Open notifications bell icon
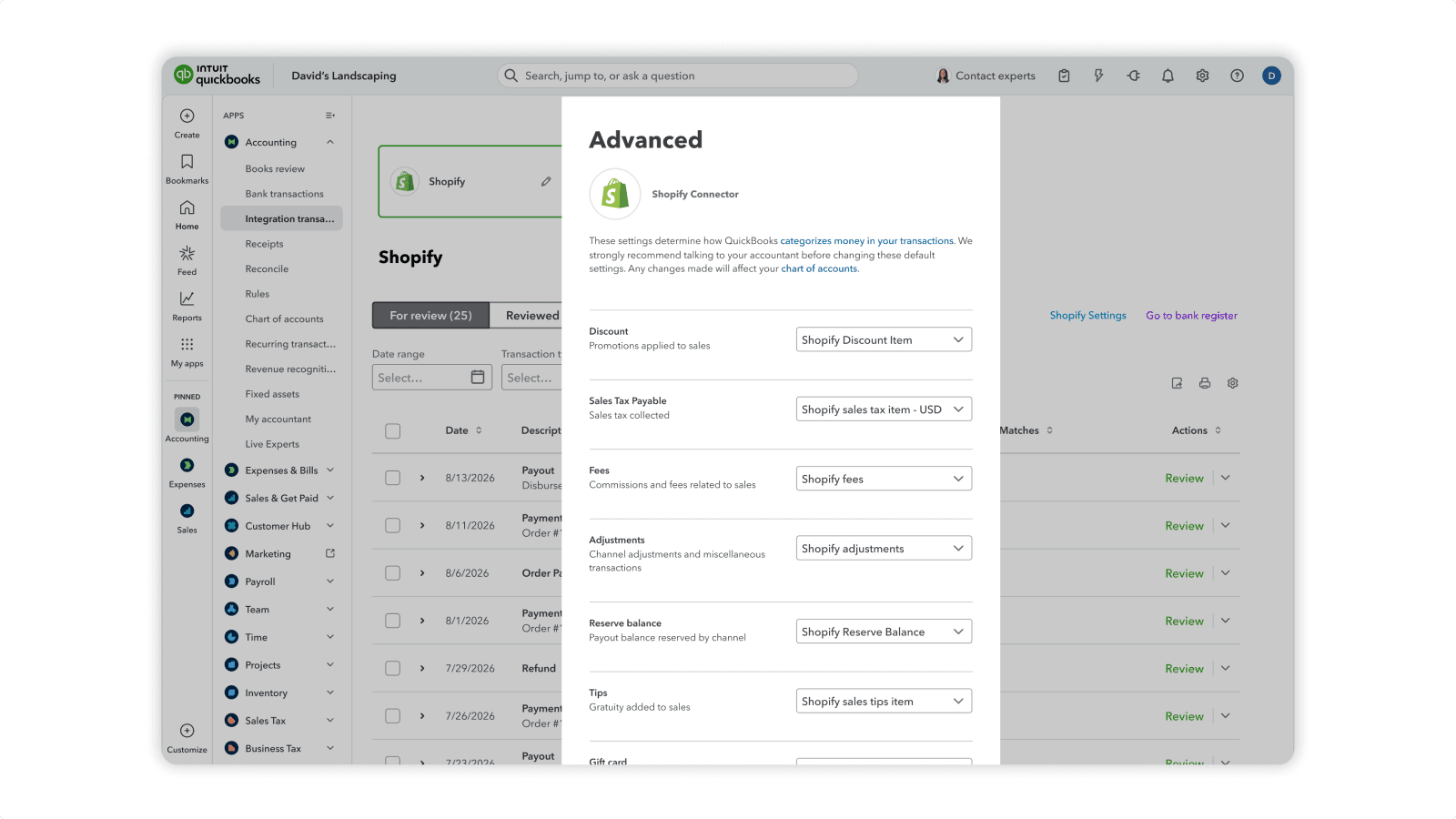 1168,76
